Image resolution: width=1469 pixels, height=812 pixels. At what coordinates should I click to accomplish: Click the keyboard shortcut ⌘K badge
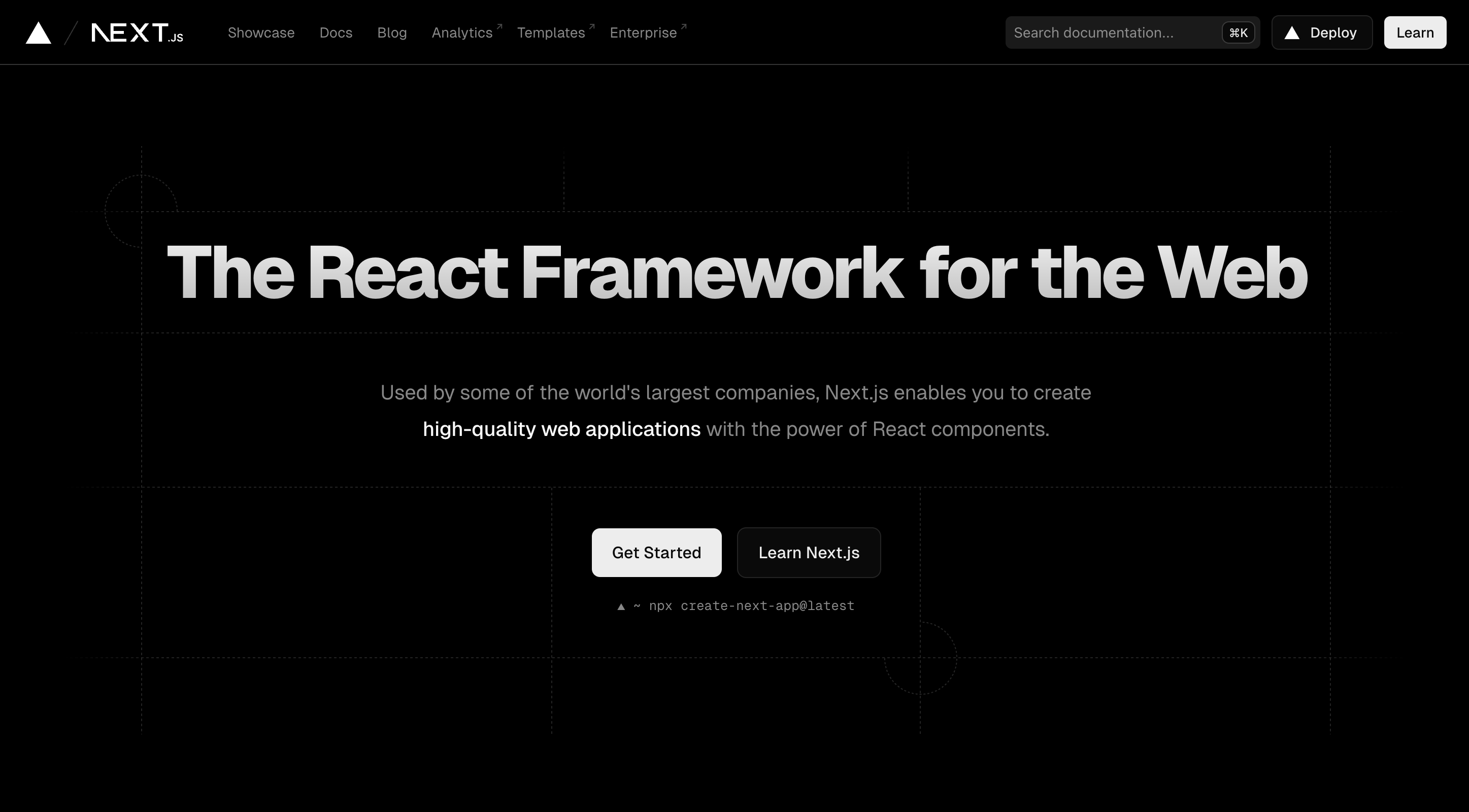(x=1238, y=32)
